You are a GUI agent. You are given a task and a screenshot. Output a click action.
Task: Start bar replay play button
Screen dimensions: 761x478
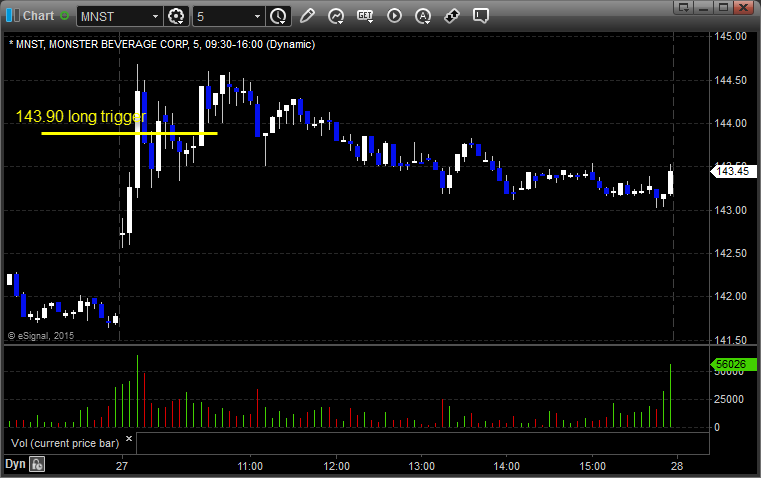(x=394, y=16)
